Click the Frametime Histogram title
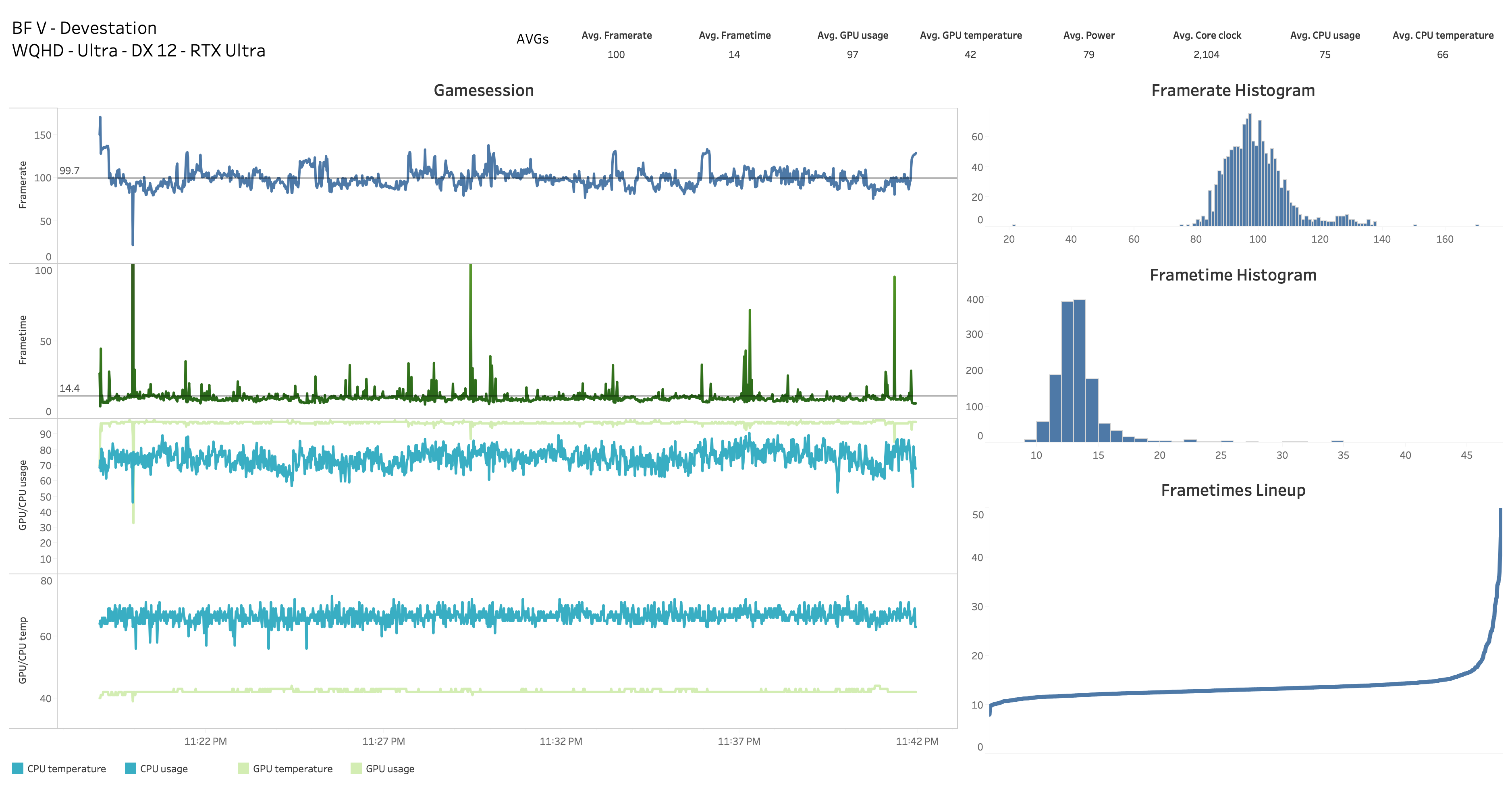The width and height of the screenshot is (1512, 794). pyautogui.click(x=1233, y=274)
